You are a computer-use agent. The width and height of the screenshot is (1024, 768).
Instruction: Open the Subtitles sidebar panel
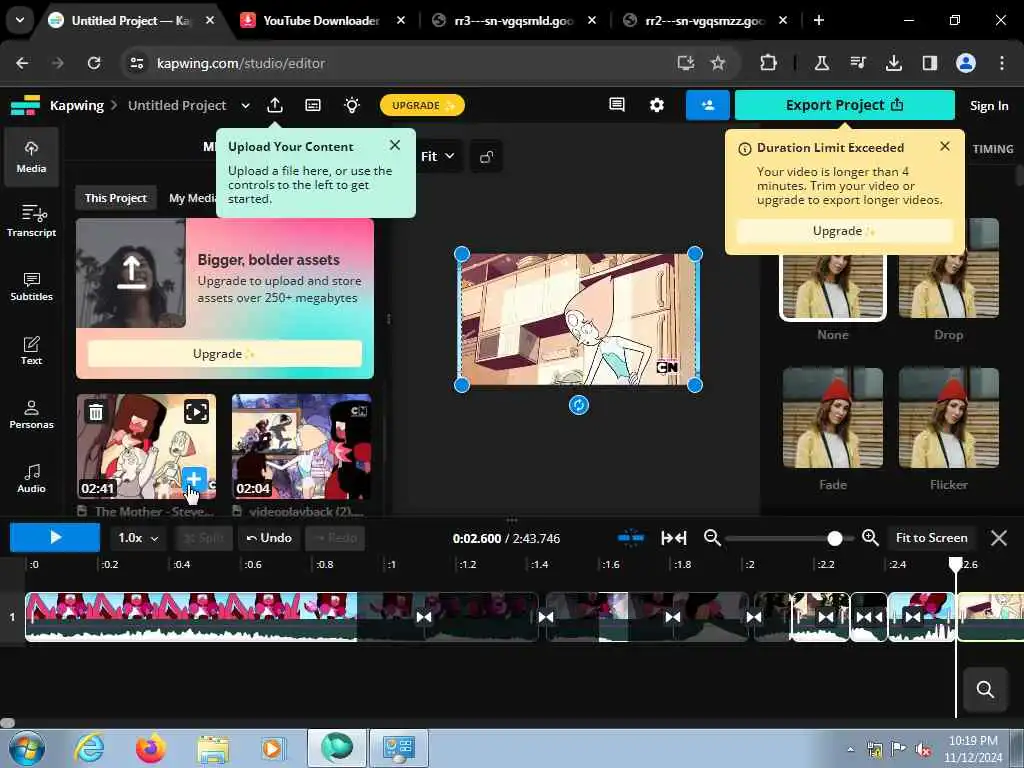[31, 286]
